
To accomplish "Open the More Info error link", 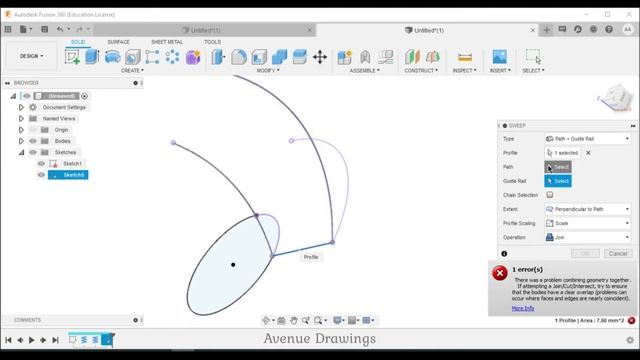I will point(523,308).
